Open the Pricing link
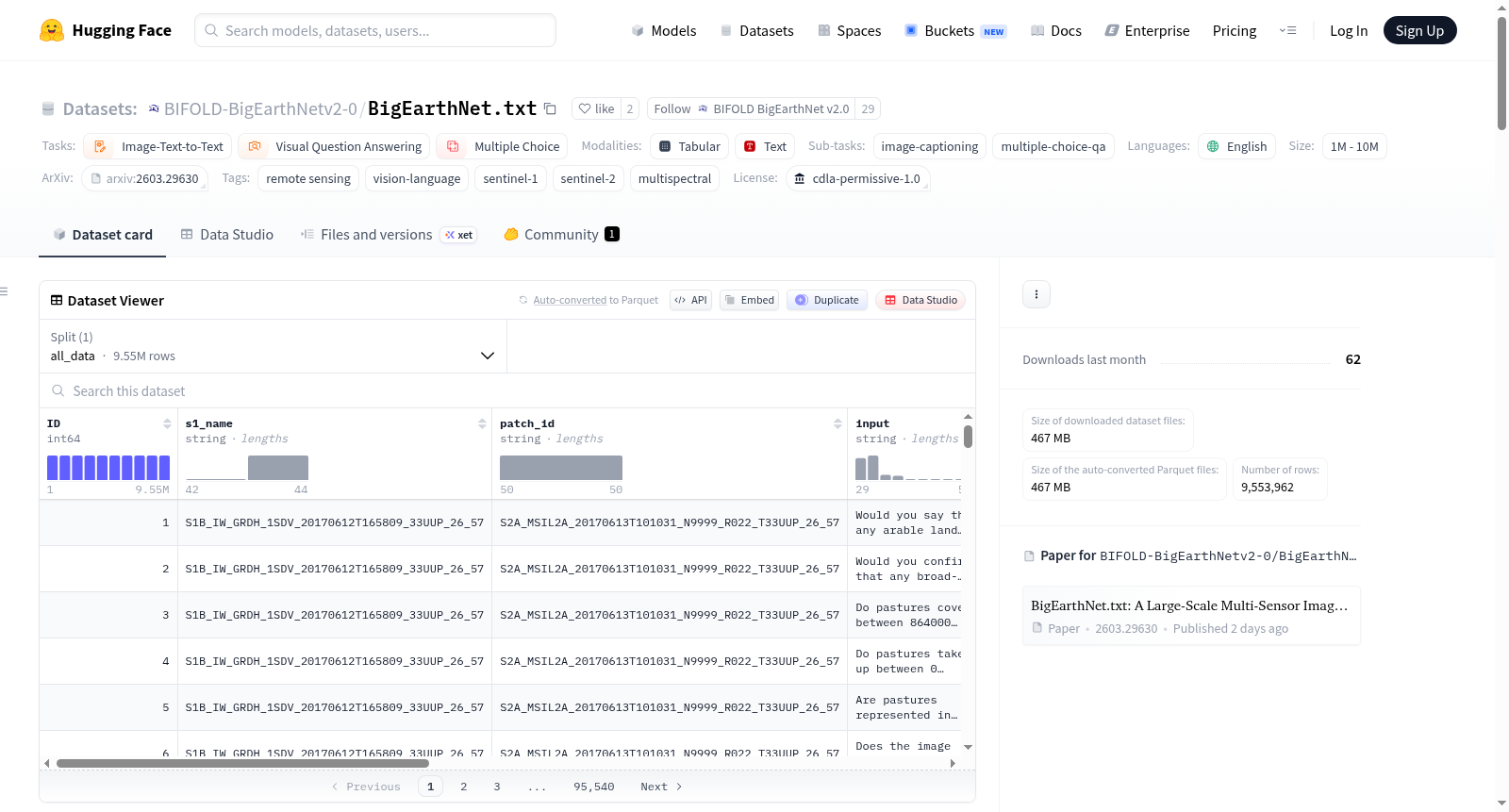Viewport: 1509px width, 812px height. pos(1235,30)
